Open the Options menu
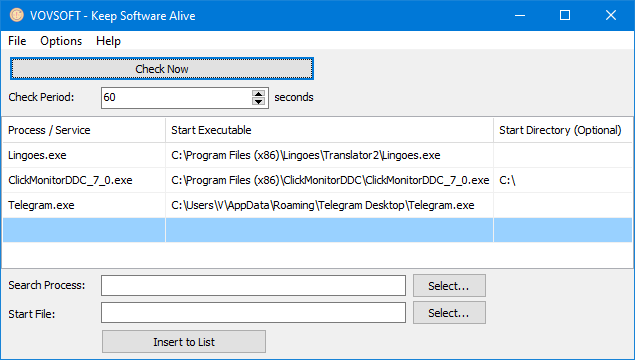 click(61, 41)
